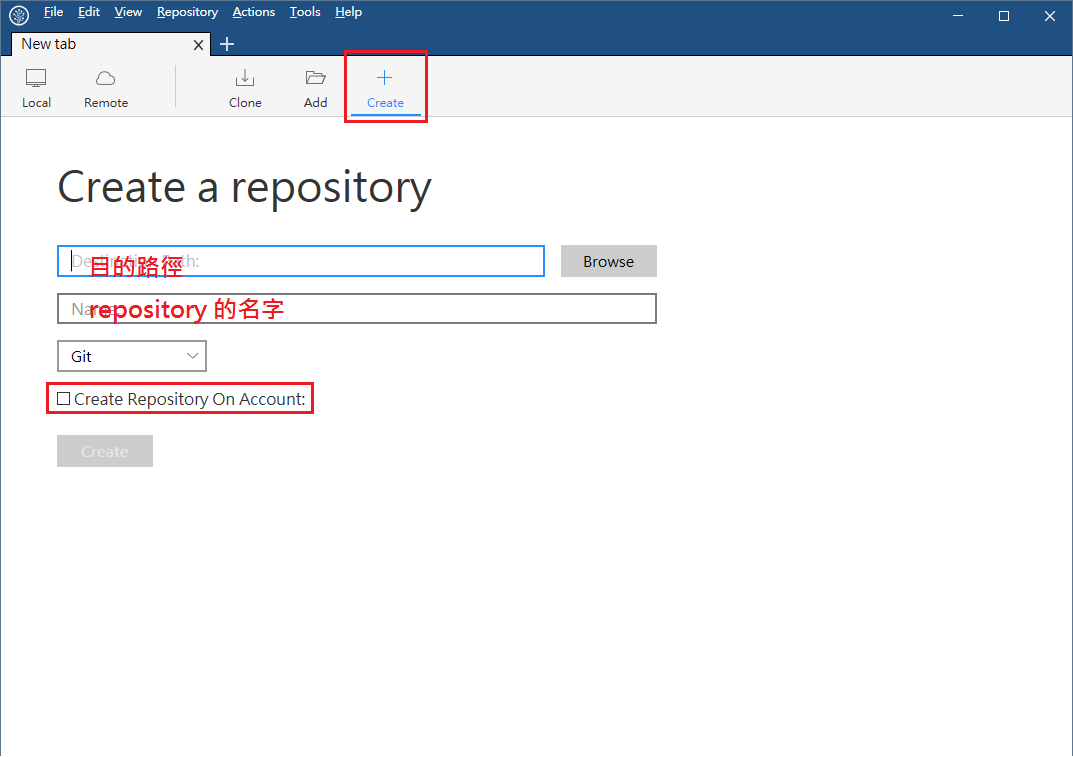Click the Sourcetree logo icon in title bar
This screenshot has width=1073, height=757.
pyautogui.click(x=19, y=14)
